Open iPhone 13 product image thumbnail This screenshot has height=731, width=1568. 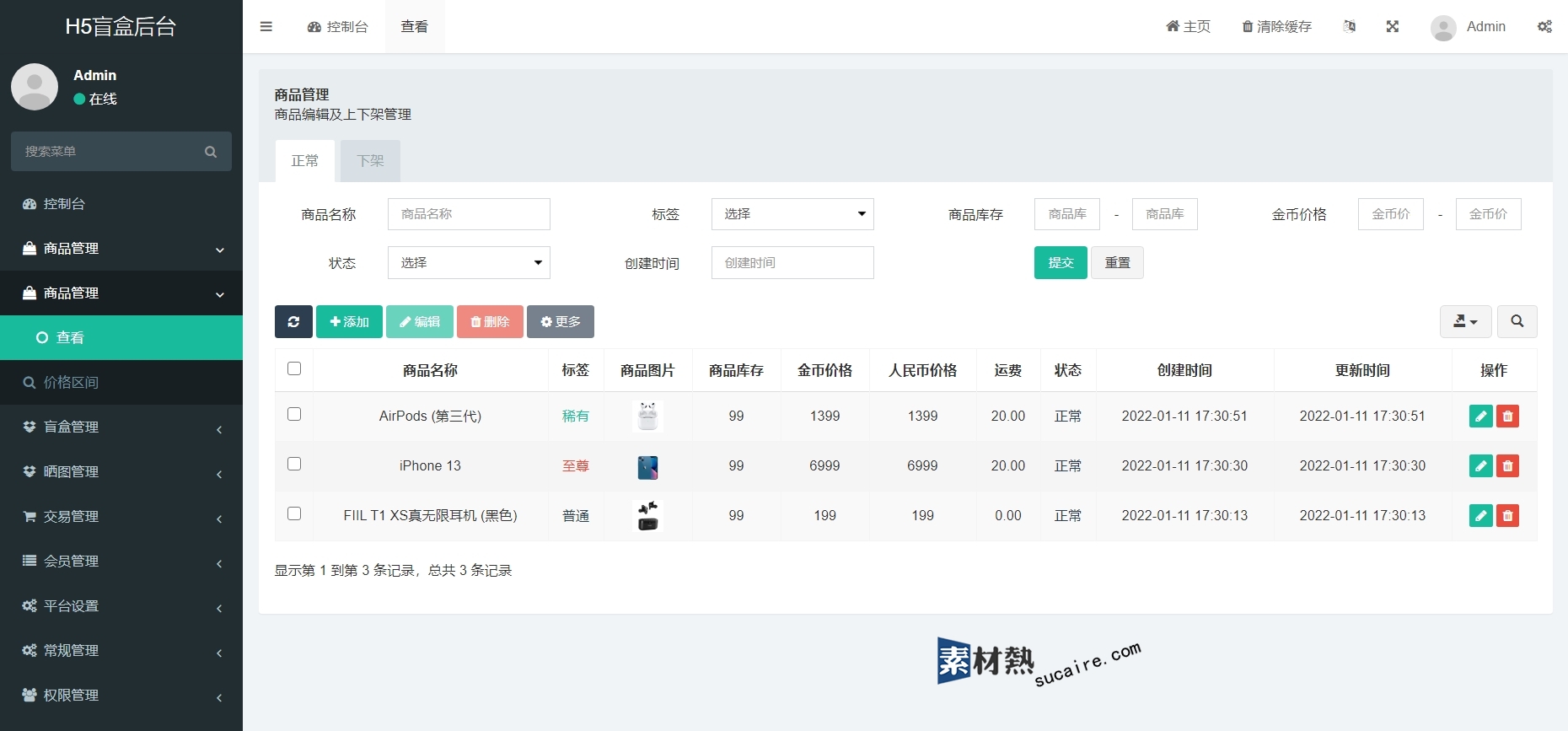point(647,466)
